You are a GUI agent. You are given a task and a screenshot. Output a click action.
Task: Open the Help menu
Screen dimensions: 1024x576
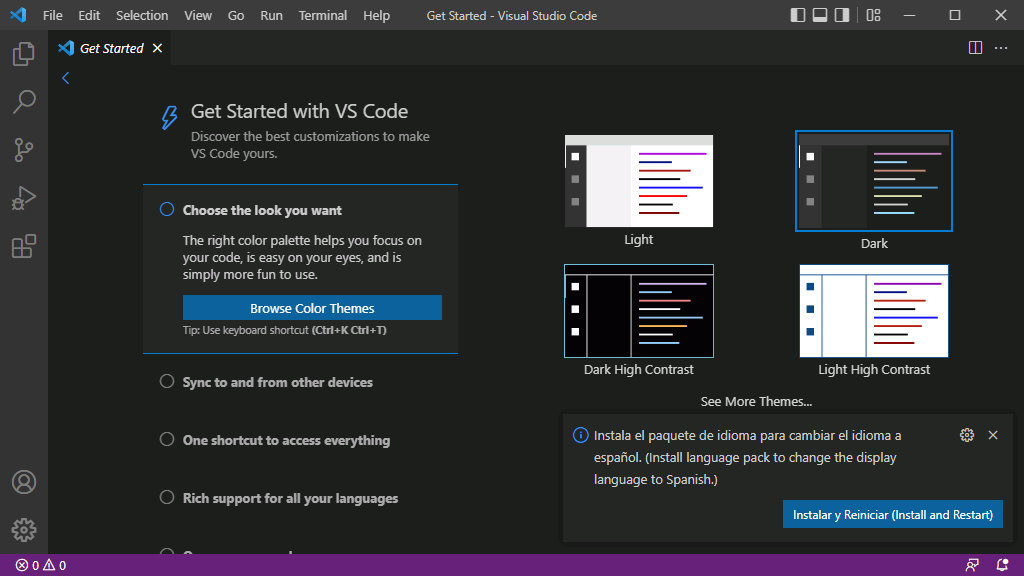click(x=376, y=15)
